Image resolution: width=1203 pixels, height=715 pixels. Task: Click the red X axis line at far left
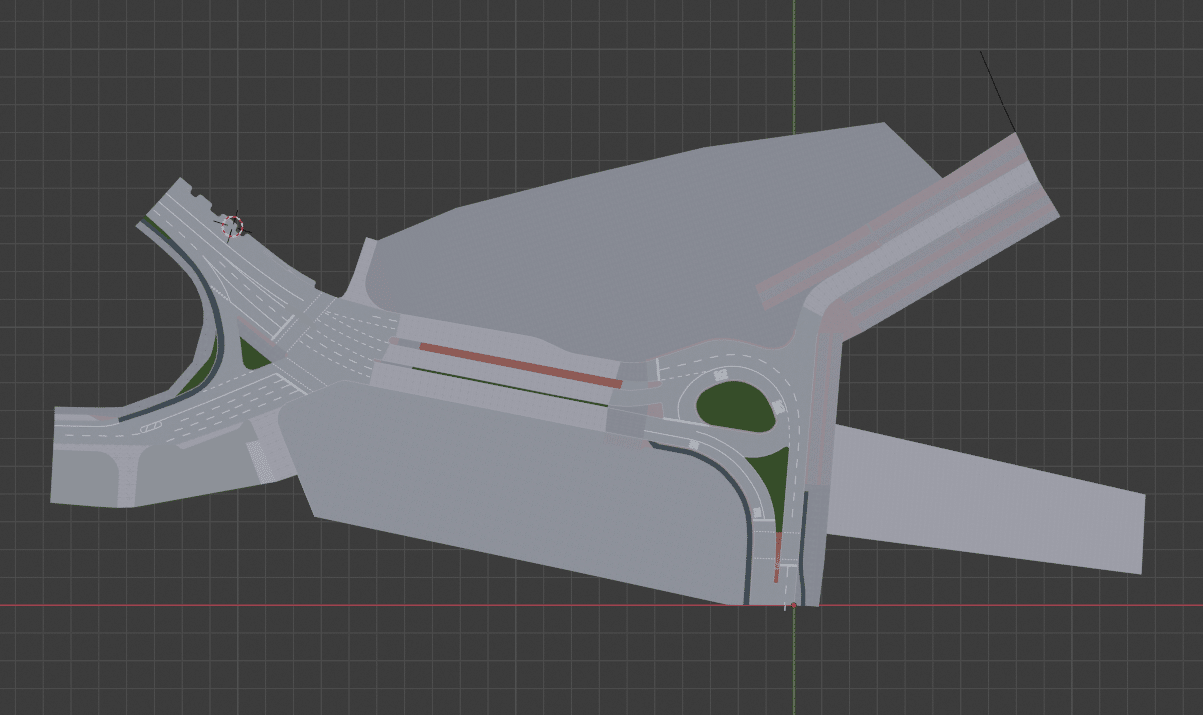(x=100, y=605)
